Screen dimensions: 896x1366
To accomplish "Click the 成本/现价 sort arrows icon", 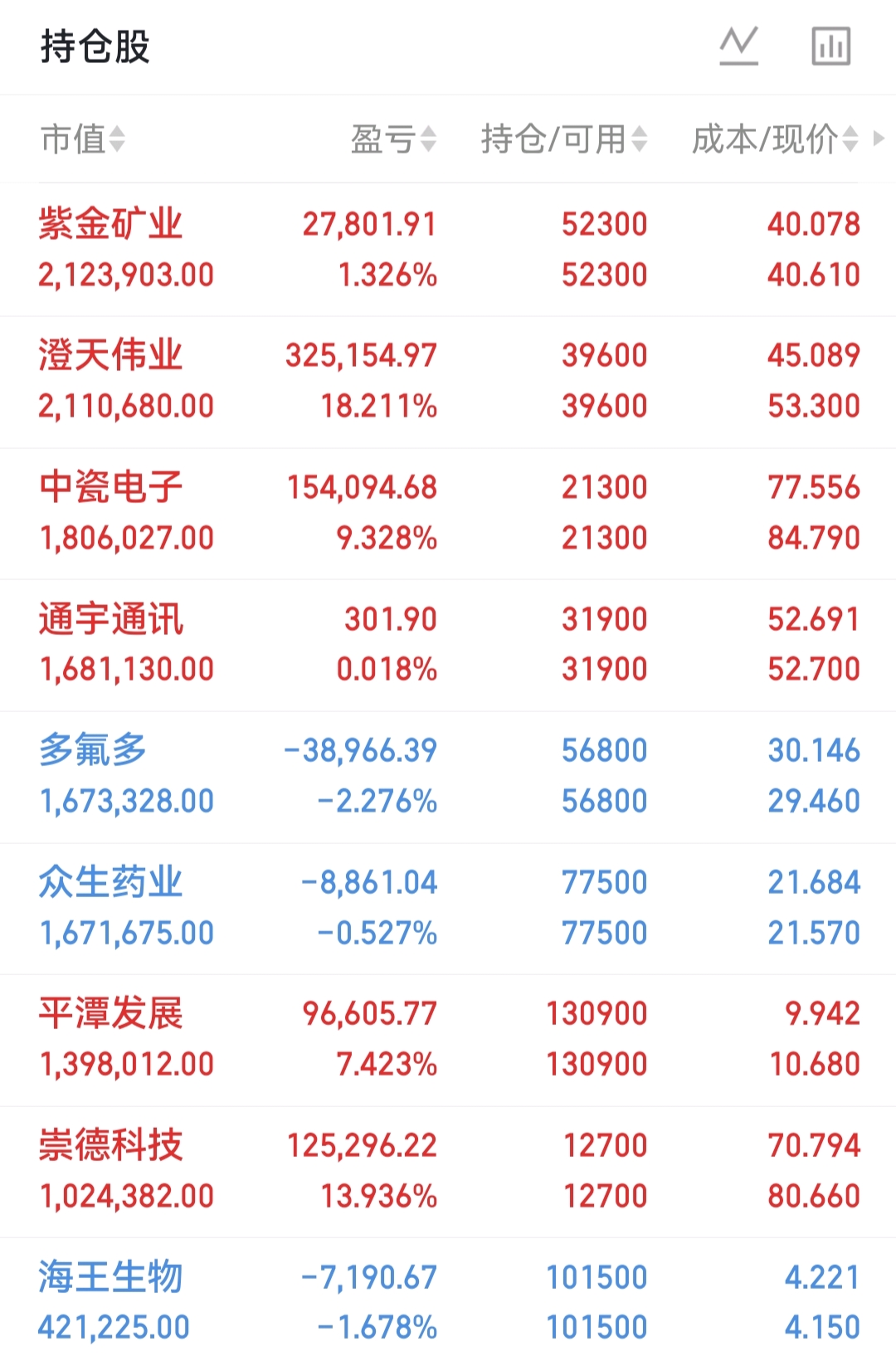I will pyautogui.click(x=850, y=139).
